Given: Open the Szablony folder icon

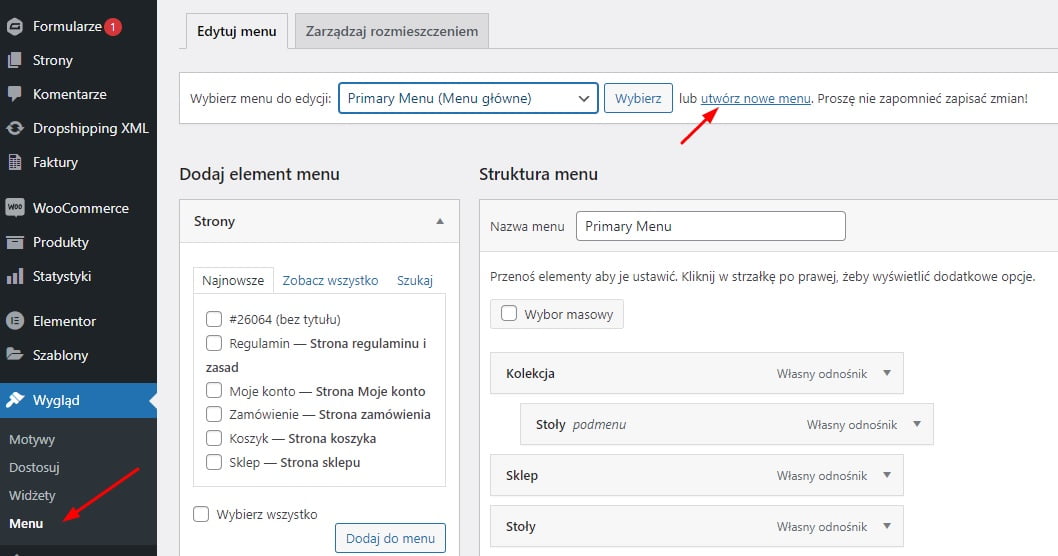Looking at the screenshot, I should coord(14,354).
